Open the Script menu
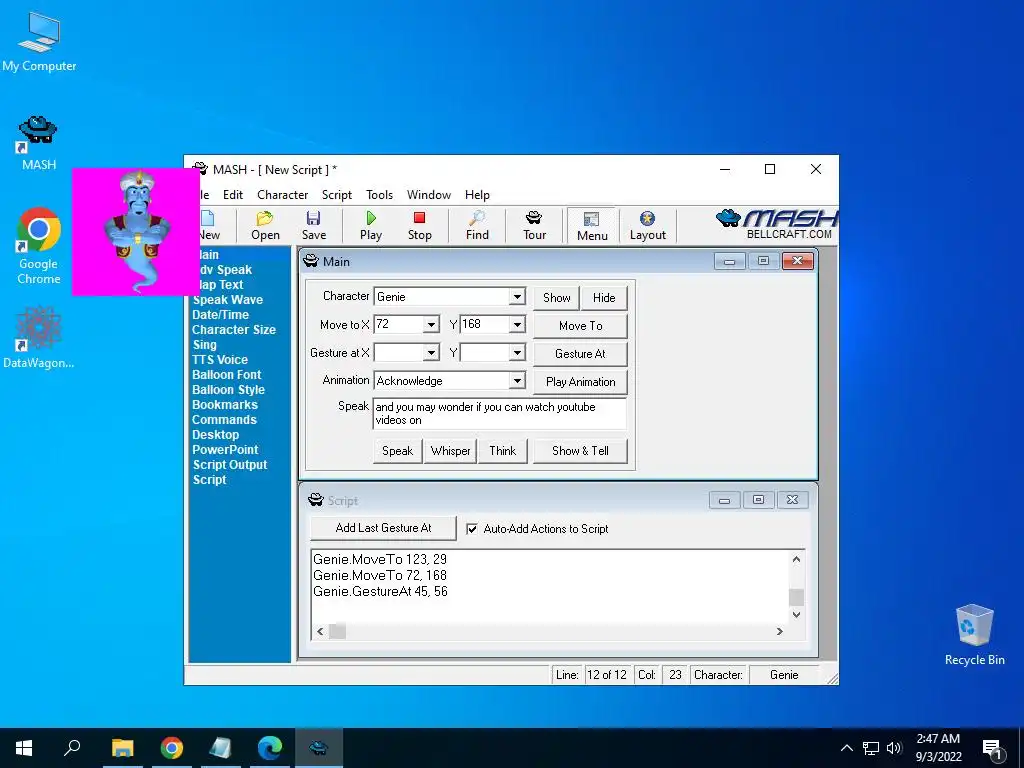Screen dimensions: 1024x768 click(x=337, y=195)
